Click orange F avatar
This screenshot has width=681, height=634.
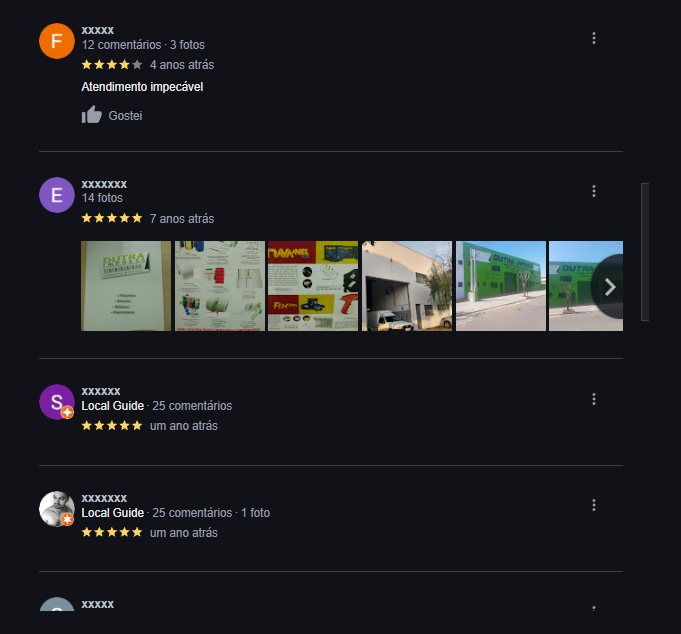pos(57,41)
